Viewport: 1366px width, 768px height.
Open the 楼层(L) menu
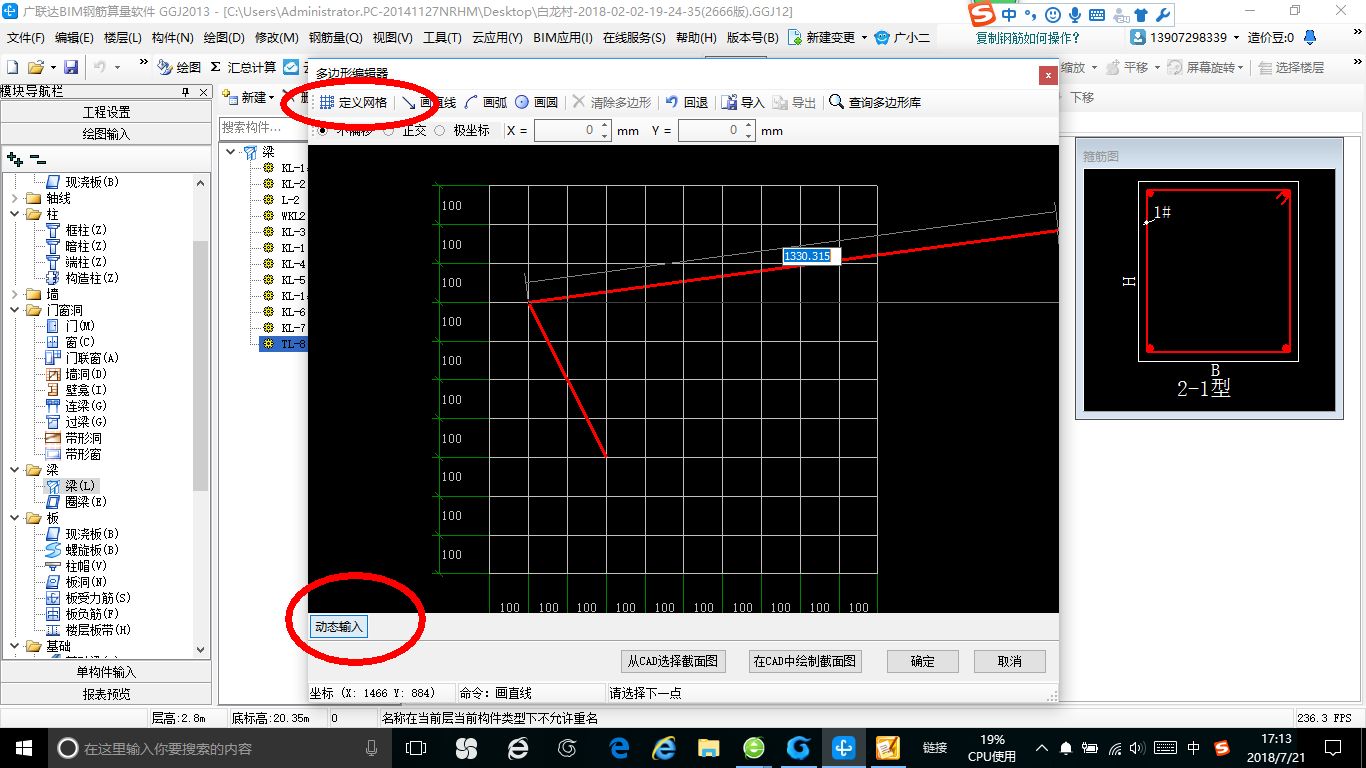123,38
